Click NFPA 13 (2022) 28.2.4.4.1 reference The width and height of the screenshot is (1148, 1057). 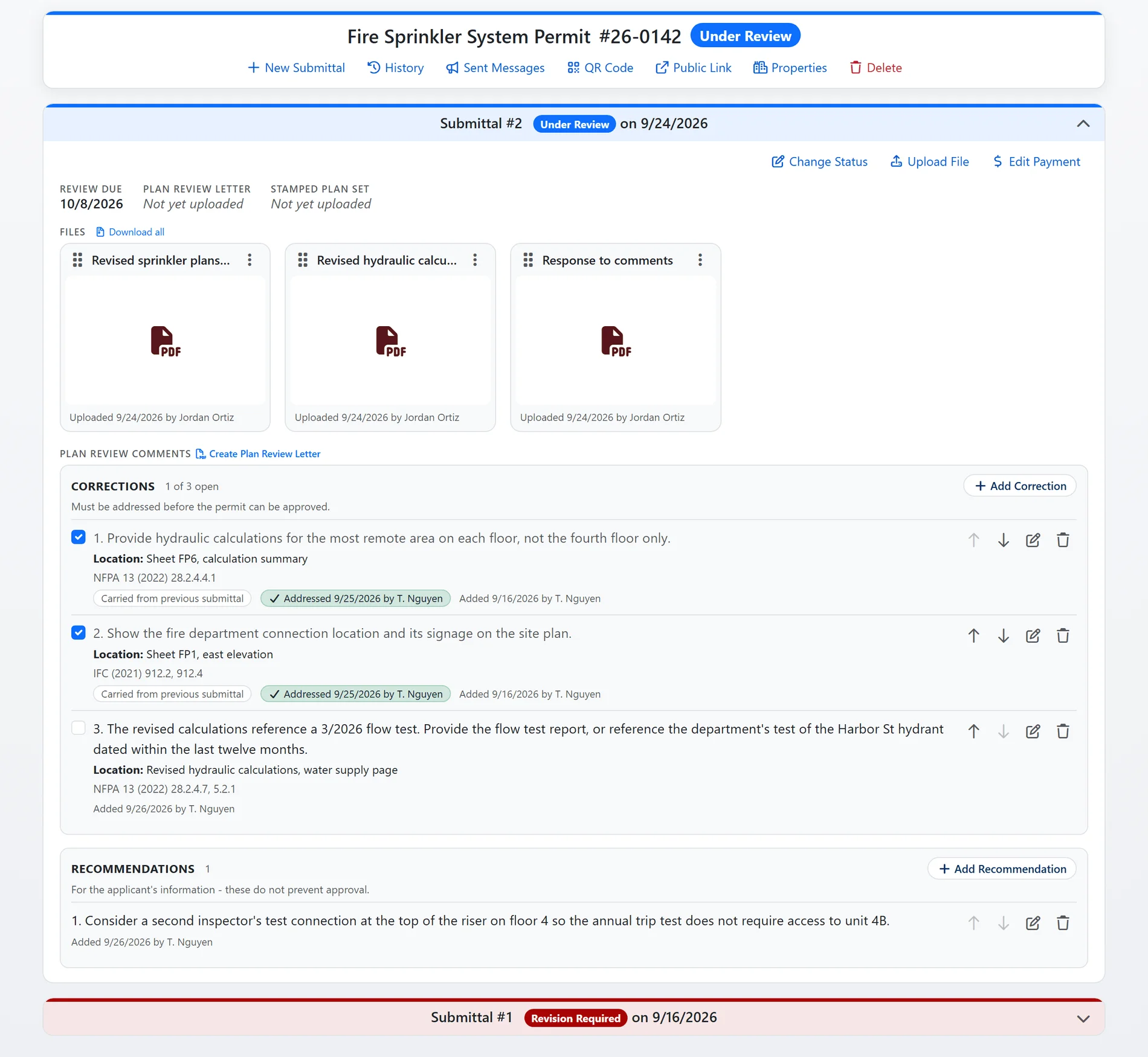coord(155,578)
